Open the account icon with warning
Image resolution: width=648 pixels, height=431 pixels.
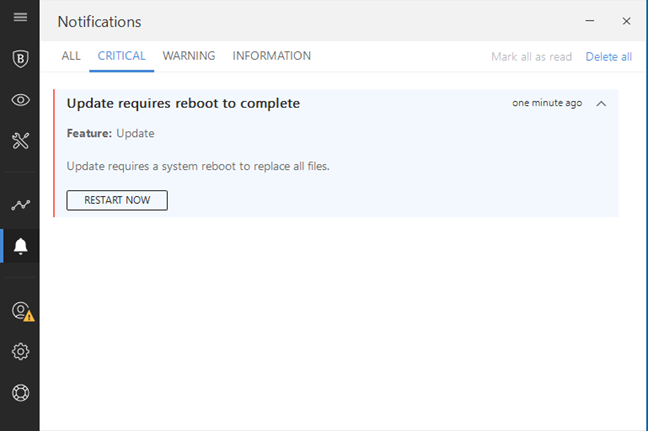point(21,311)
